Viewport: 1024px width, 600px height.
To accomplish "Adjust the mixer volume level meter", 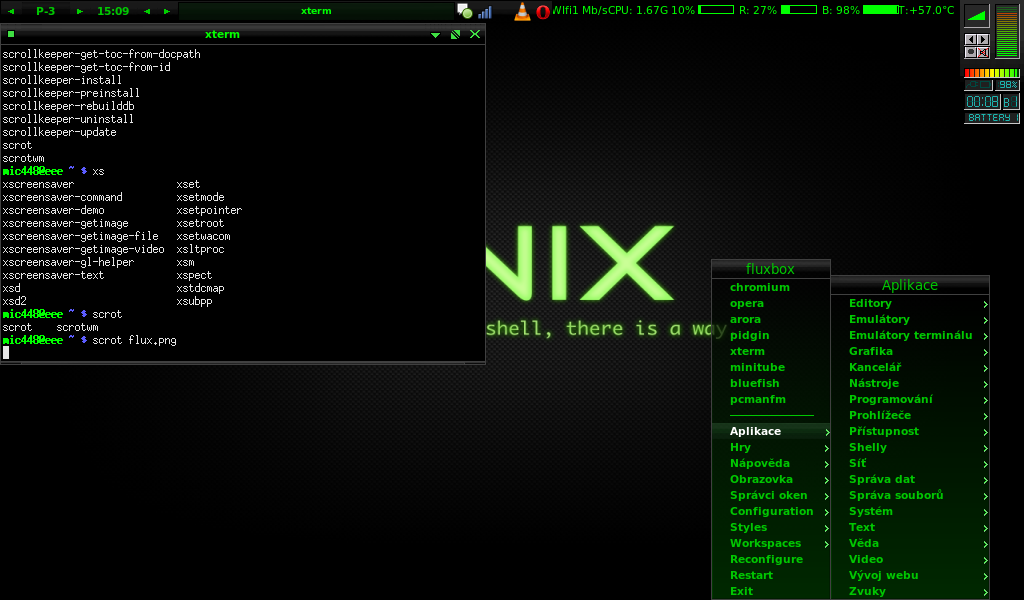I will click(x=1007, y=31).
